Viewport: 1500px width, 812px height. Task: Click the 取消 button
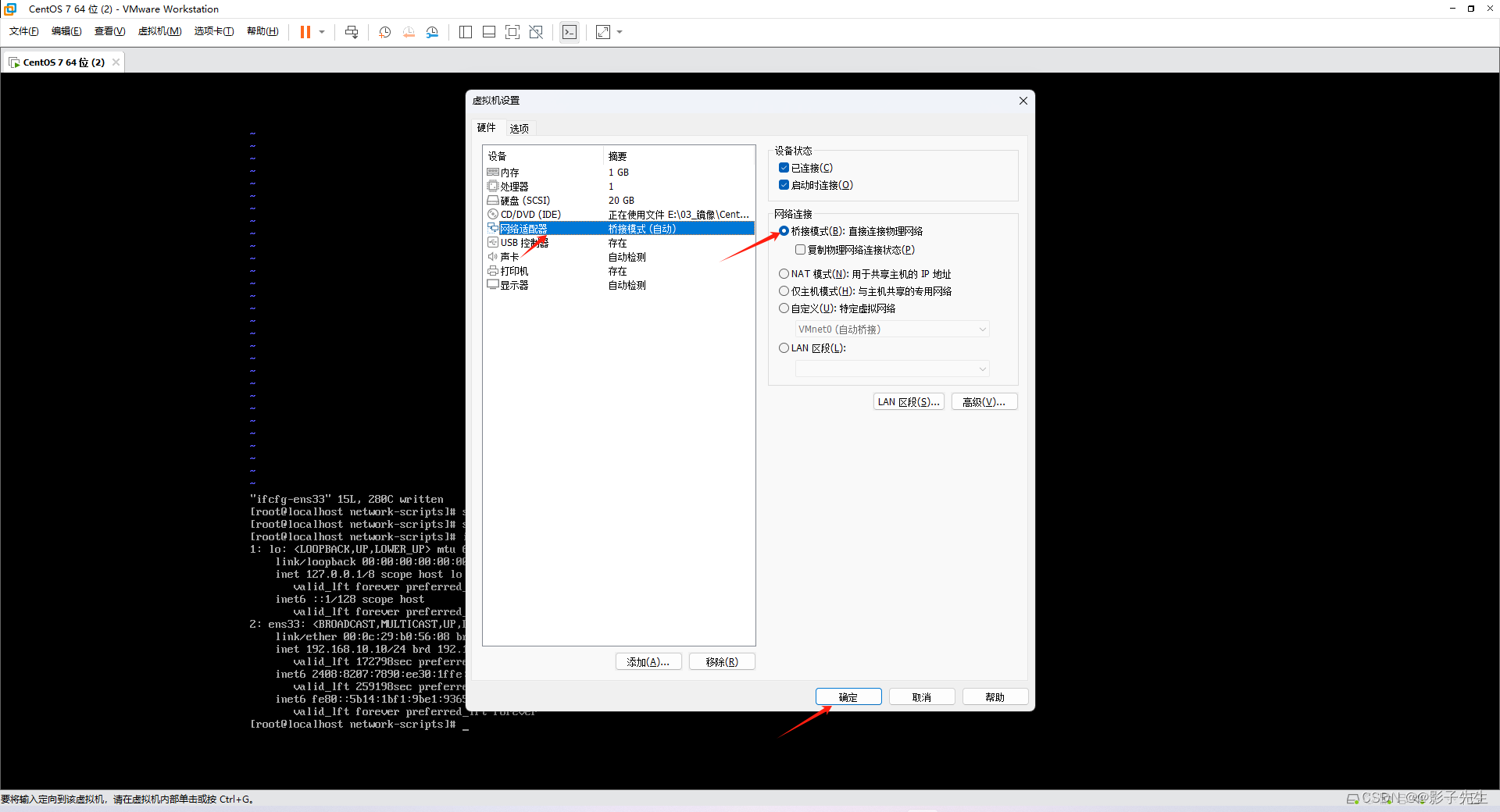point(922,697)
